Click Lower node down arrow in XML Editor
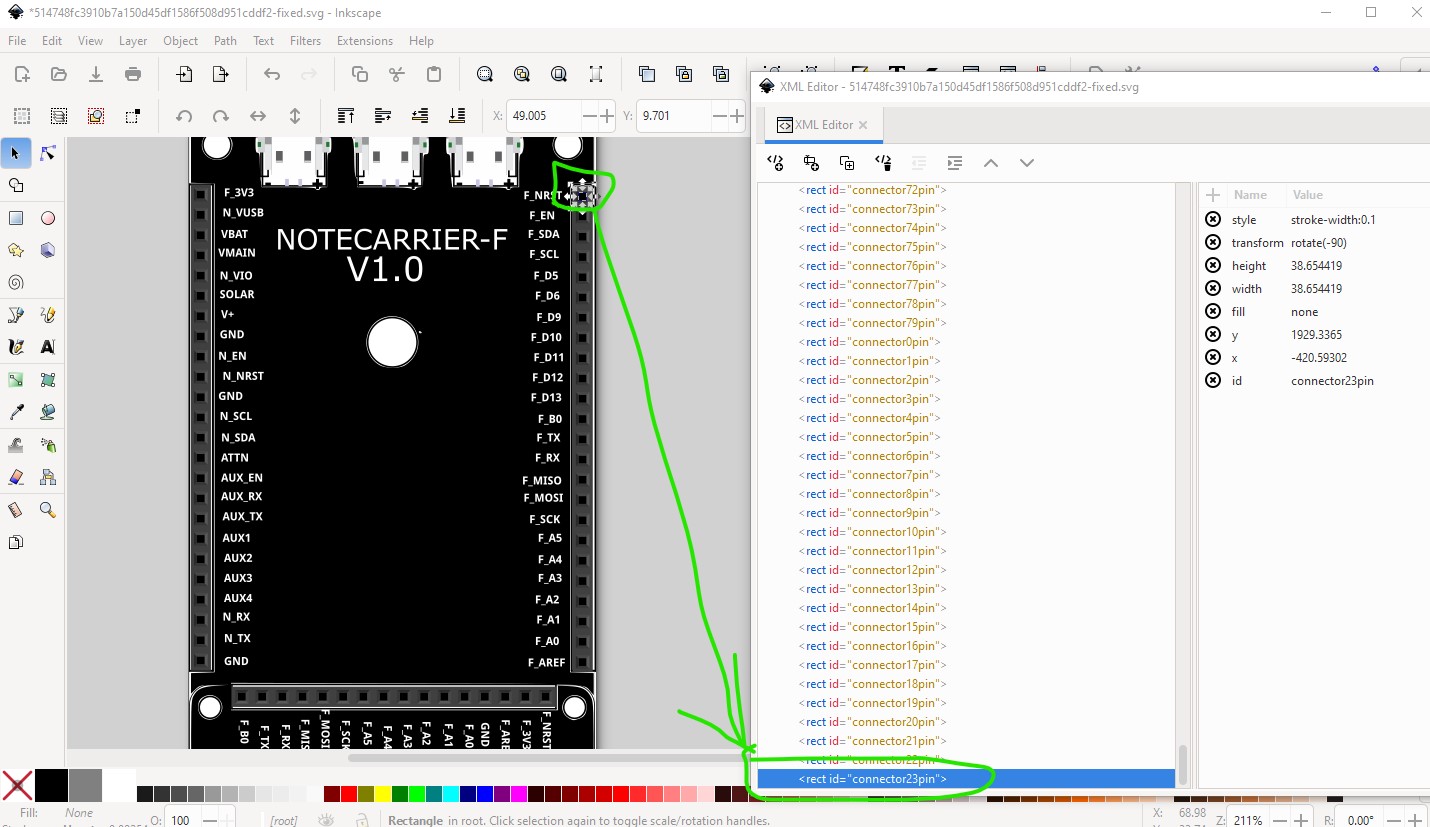 tap(1027, 163)
